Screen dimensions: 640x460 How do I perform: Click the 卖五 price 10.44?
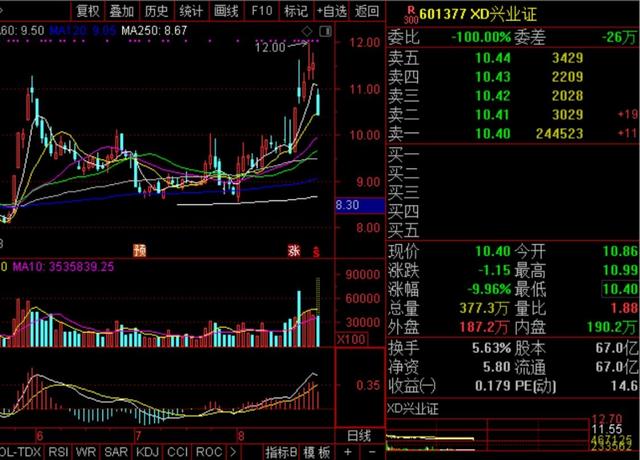coord(493,58)
